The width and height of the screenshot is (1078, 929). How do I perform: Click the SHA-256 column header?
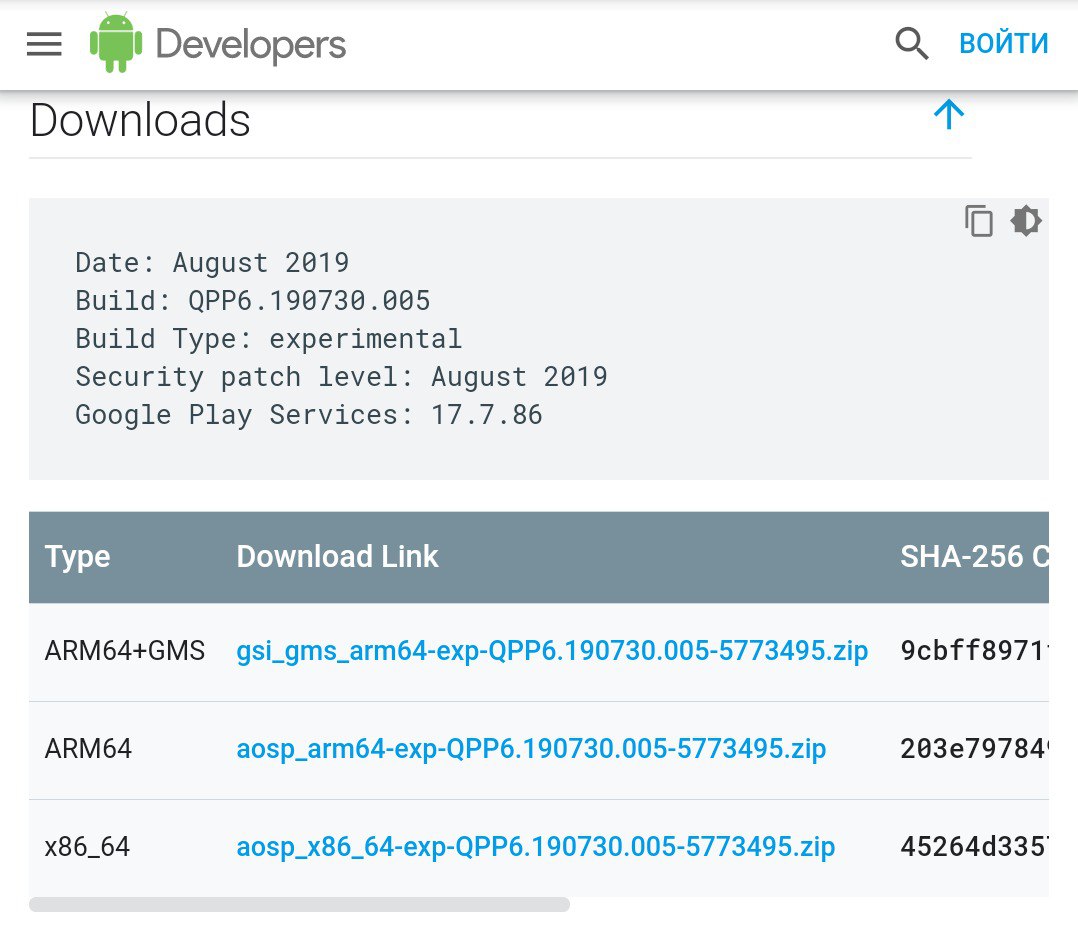click(974, 556)
